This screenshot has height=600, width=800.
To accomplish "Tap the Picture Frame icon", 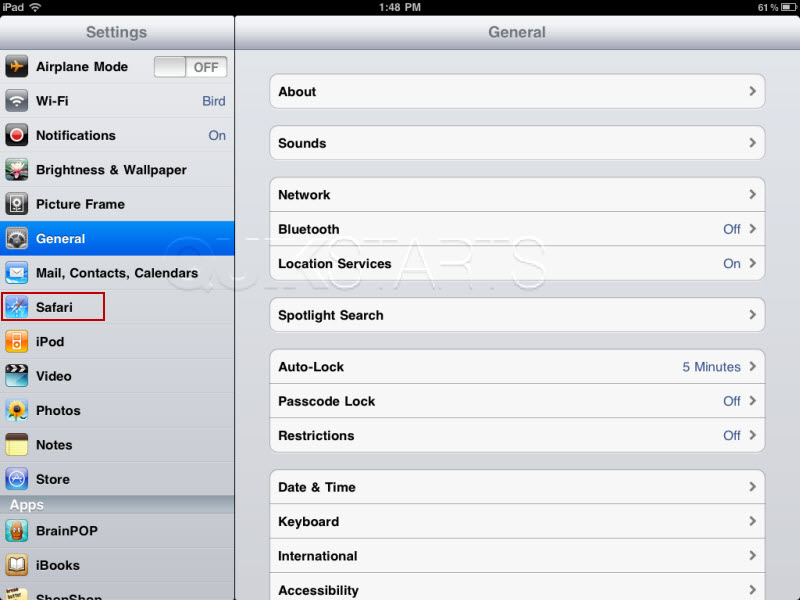I will 16,204.
